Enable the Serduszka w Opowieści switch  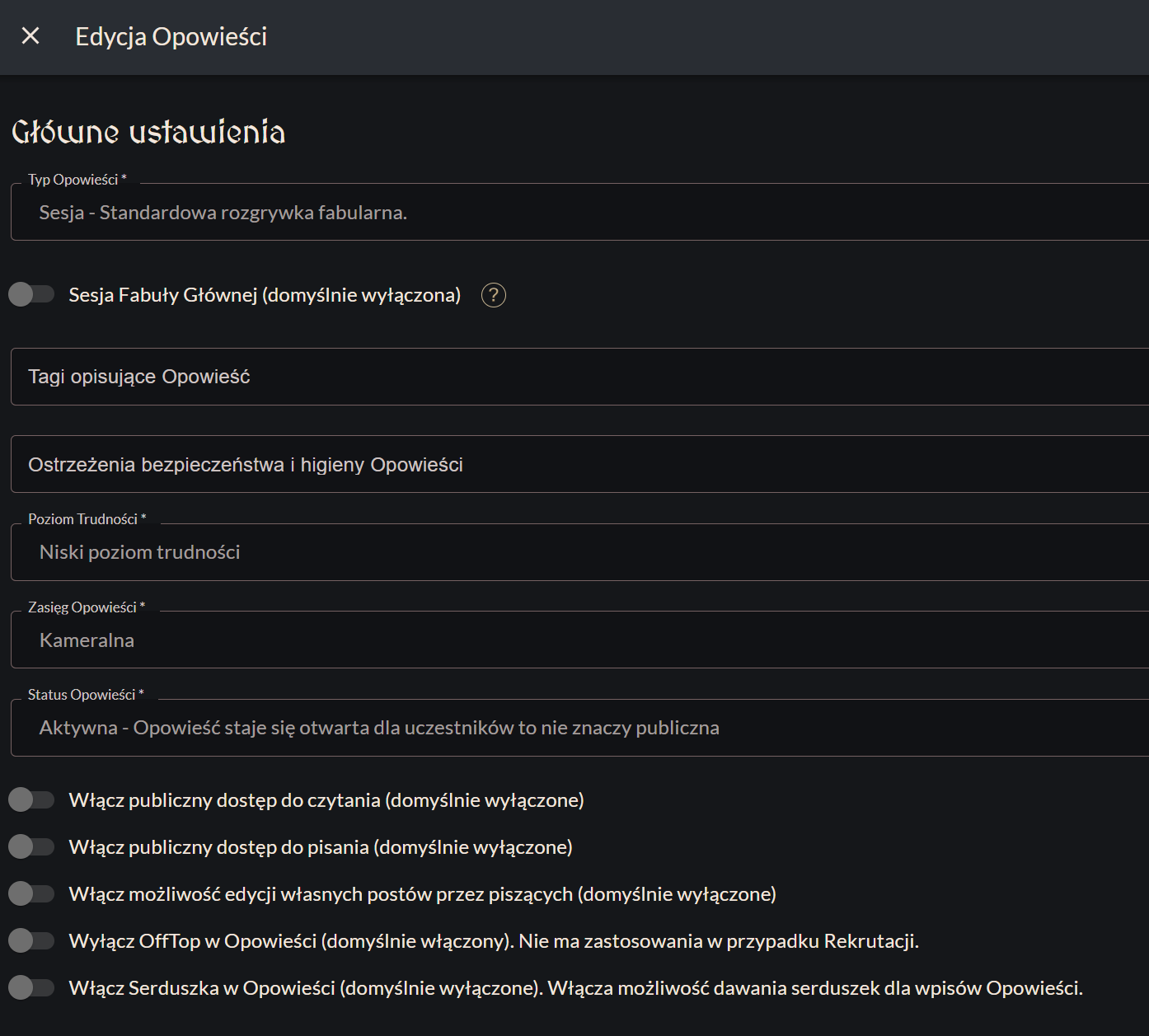[31, 987]
